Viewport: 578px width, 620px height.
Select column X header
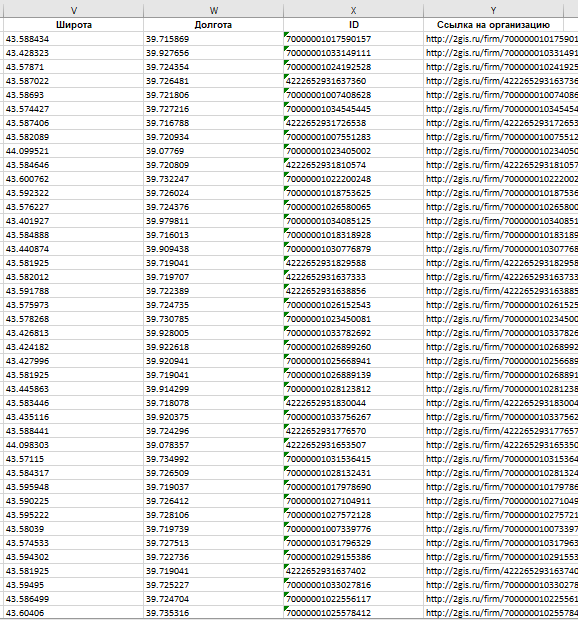pyautogui.click(x=353, y=11)
